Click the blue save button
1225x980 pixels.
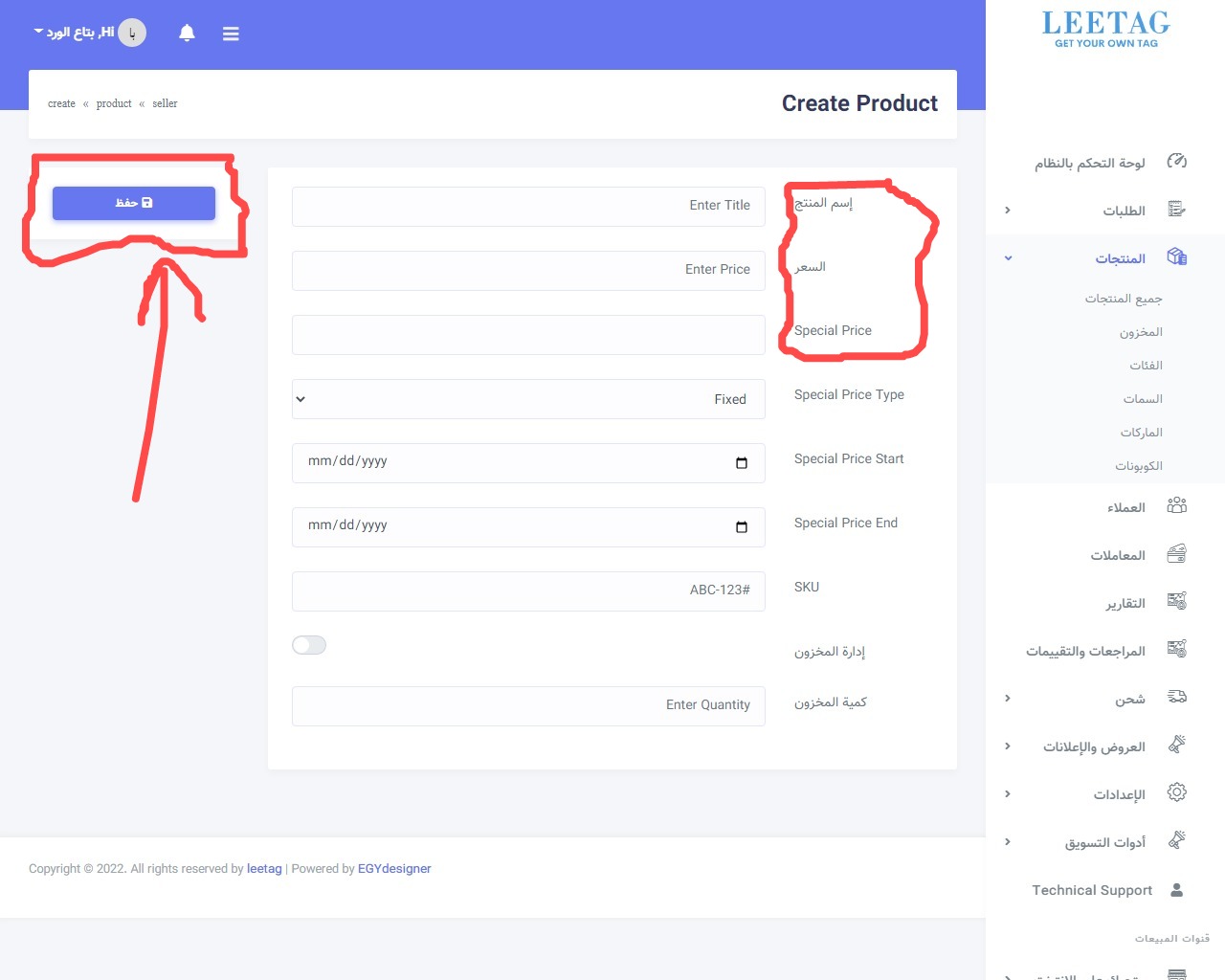[x=134, y=203]
